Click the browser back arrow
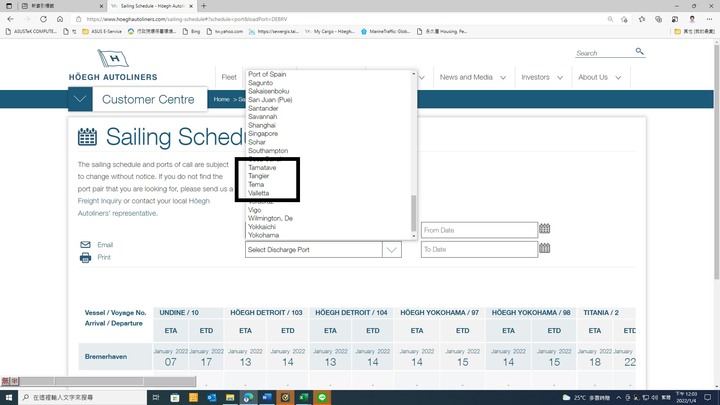Viewport: 720px width, 405px height. point(11,19)
